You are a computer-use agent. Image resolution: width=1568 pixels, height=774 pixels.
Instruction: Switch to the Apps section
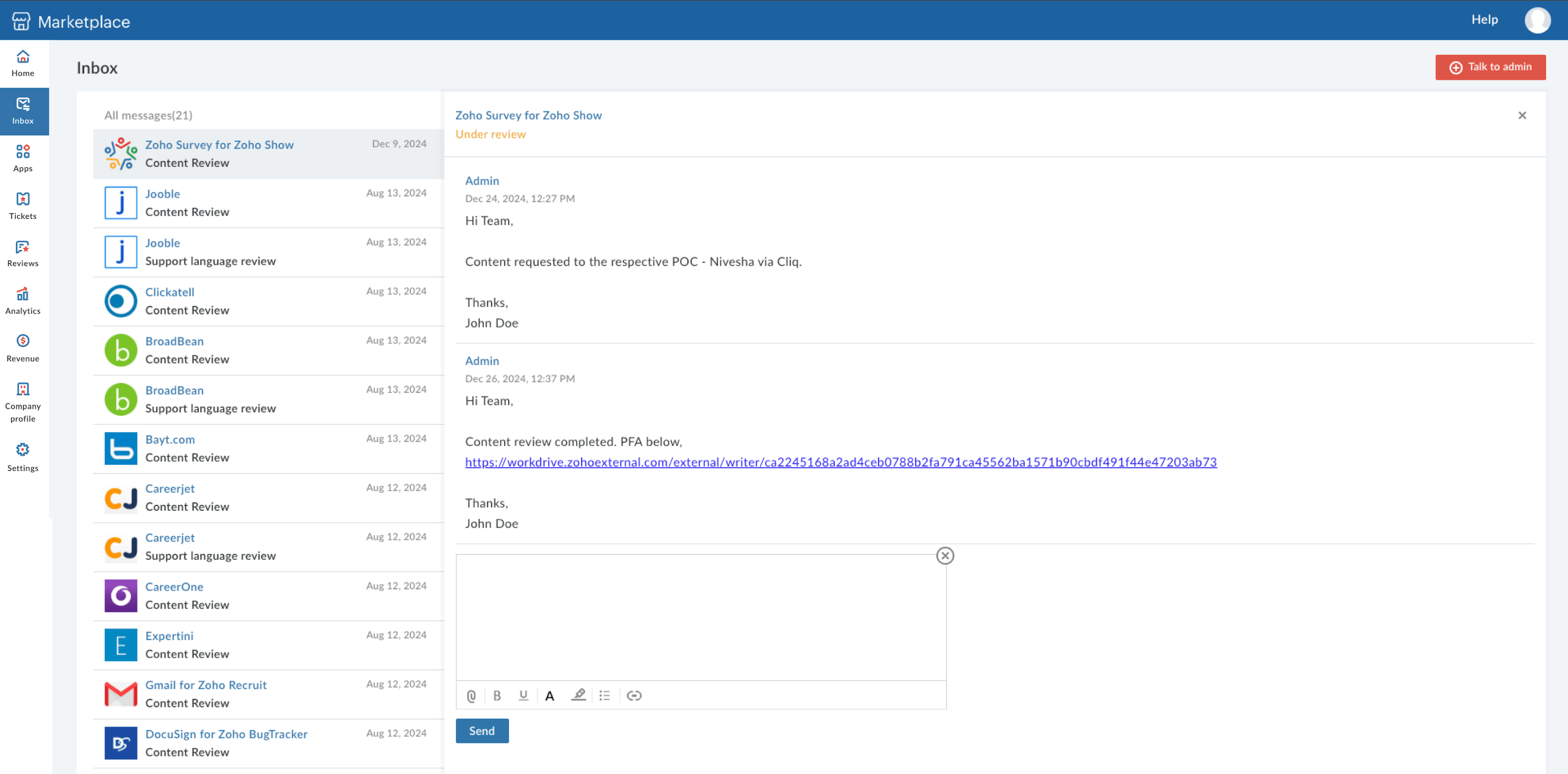click(x=23, y=159)
